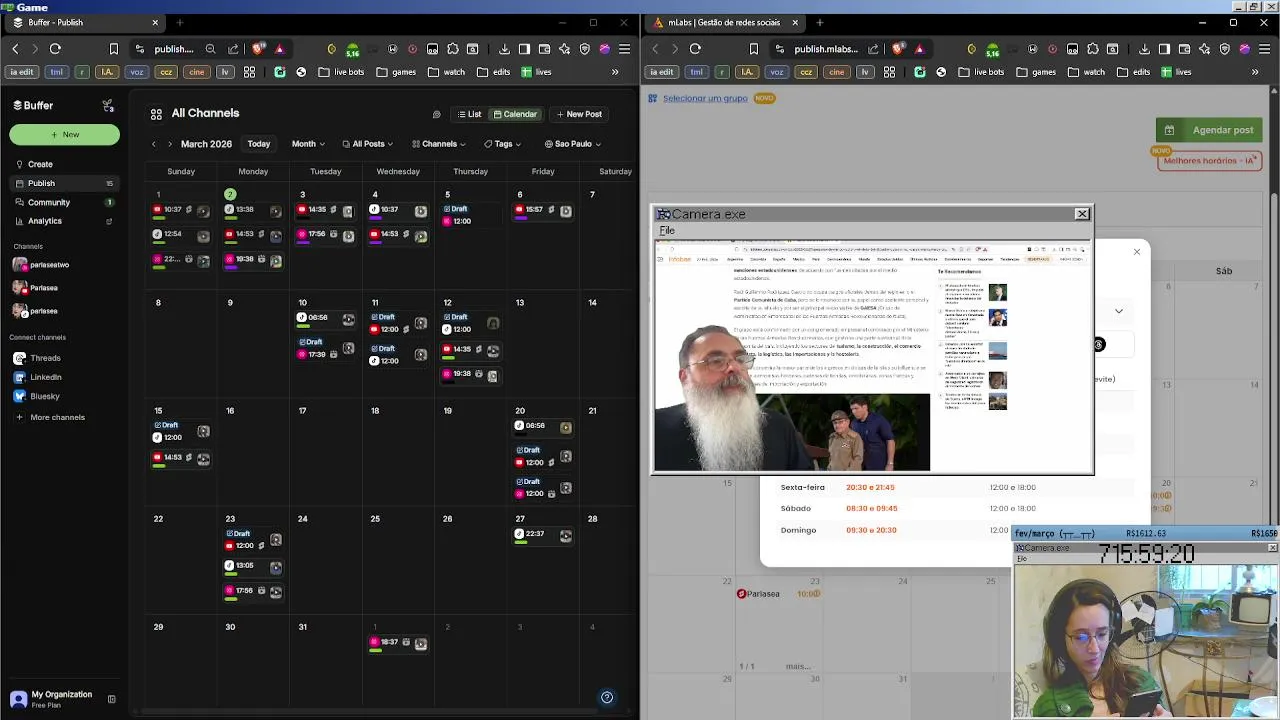Image resolution: width=1280 pixels, height=720 pixels.
Task: Open File menu in Camera.exe window
Action: (x=667, y=230)
